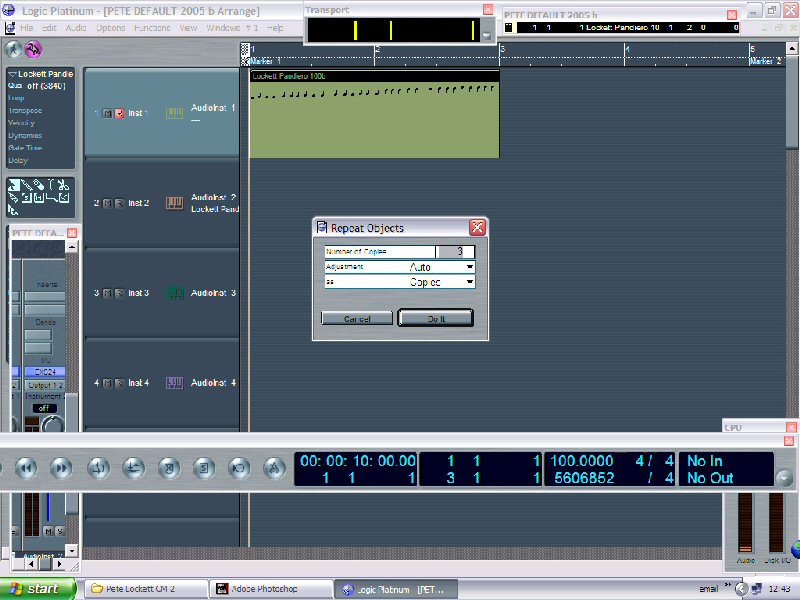This screenshot has height=600, width=800.
Task: Open the Functions menu
Action: (x=152, y=28)
